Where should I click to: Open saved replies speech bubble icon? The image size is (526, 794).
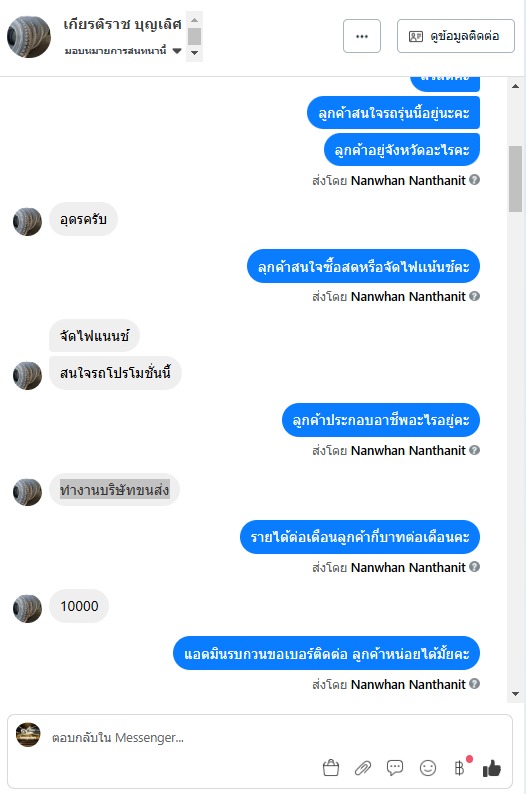tap(395, 768)
